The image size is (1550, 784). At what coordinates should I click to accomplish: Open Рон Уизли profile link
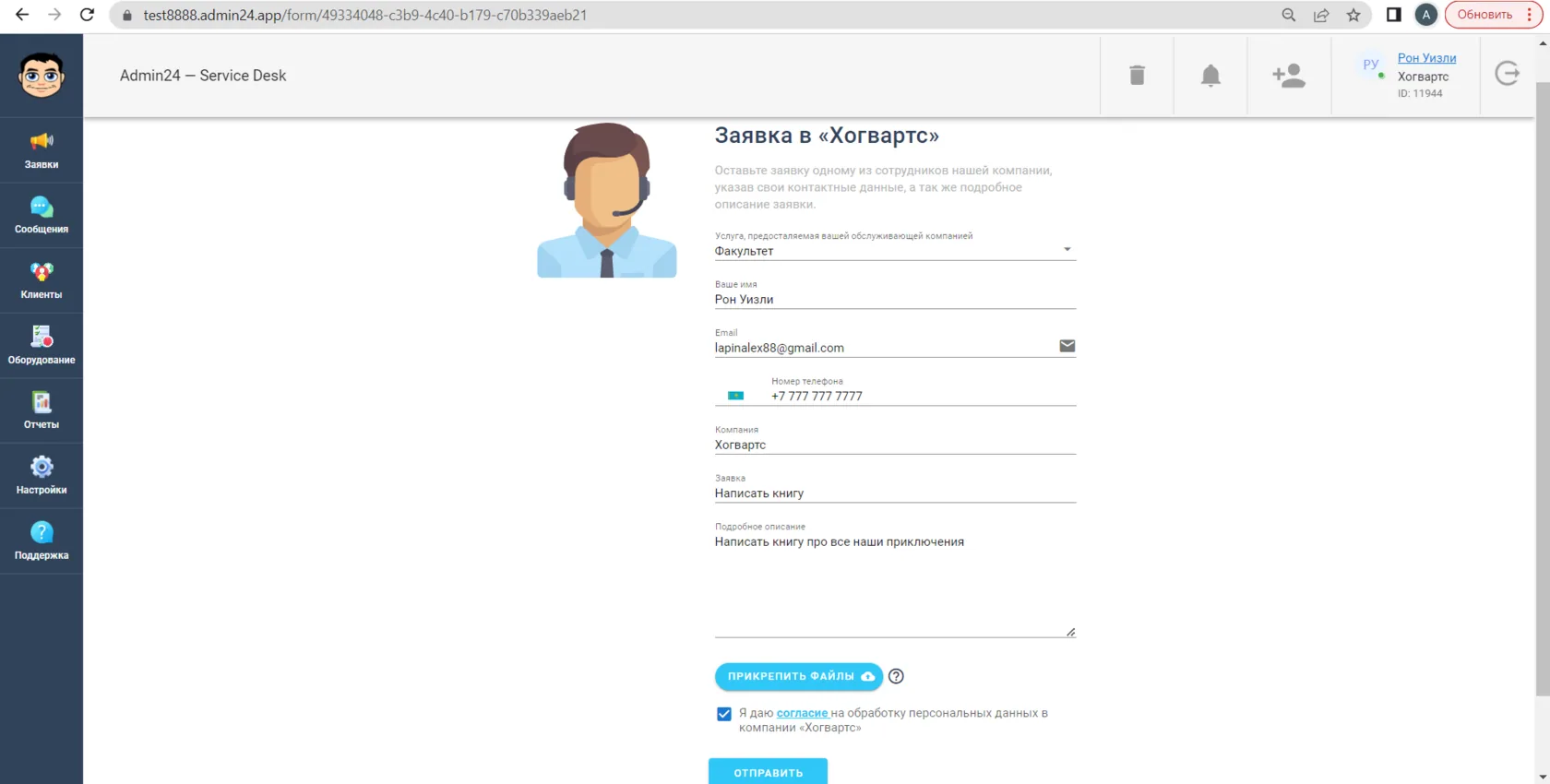[x=1426, y=58]
